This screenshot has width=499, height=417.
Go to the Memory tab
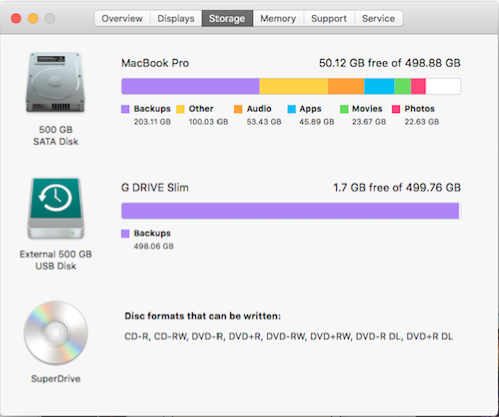[278, 18]
